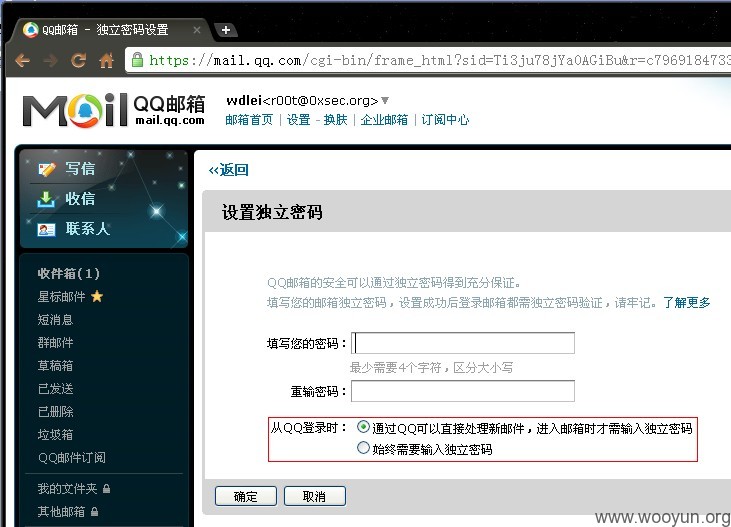Viewport: 731px width, 527px height.
Task: Select the QQ邮箱 独立密码设置 tab
Action: pos(112,30)
